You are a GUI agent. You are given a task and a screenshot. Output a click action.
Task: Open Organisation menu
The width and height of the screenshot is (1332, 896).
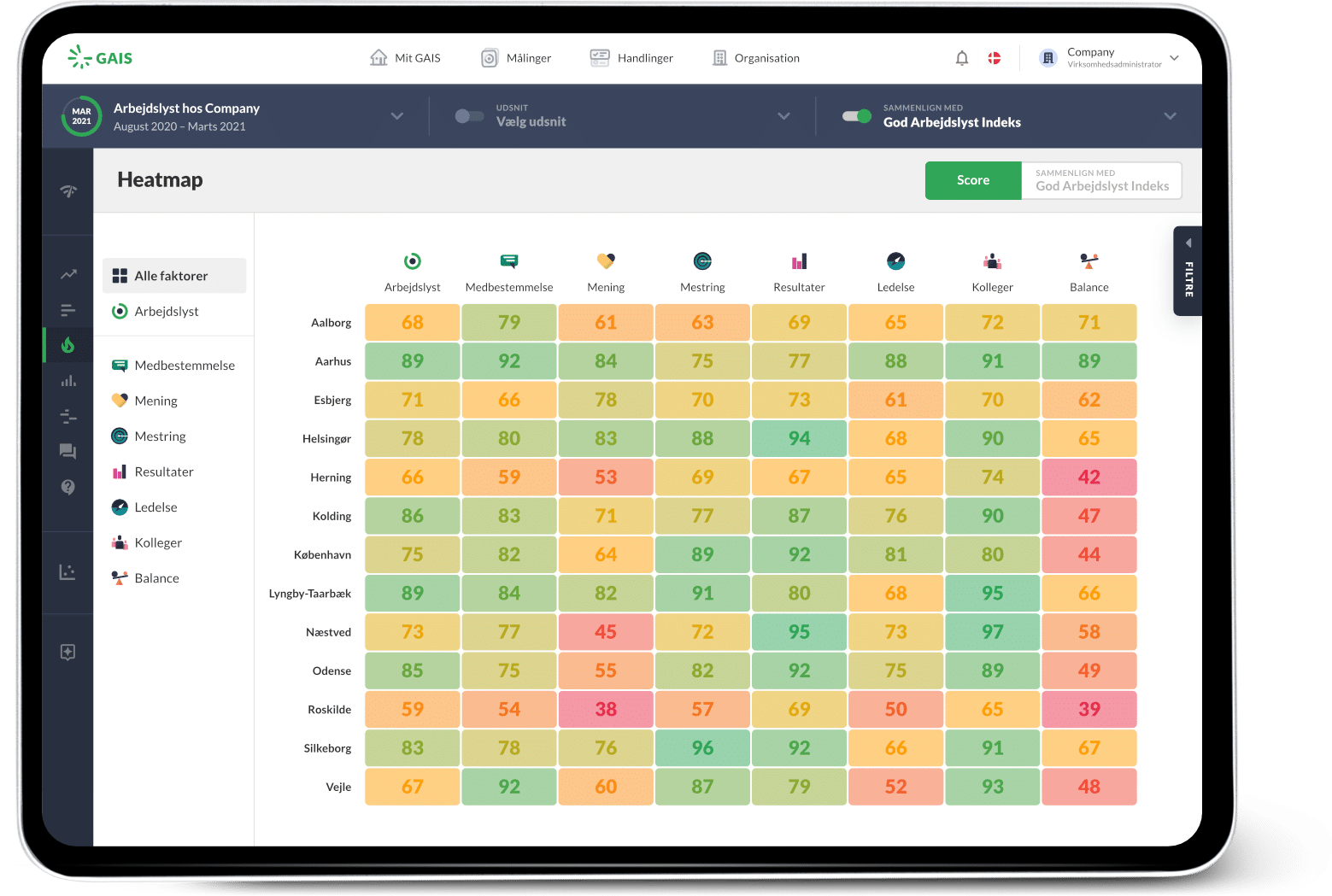coord(756,58)
